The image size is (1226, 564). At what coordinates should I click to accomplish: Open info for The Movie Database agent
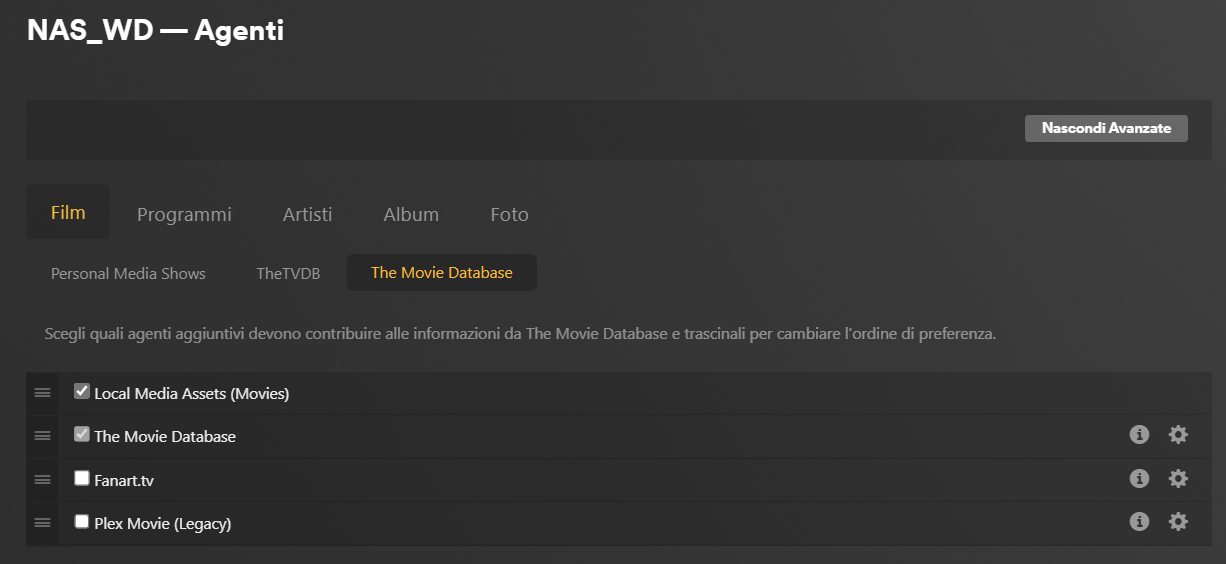(x=1139, y=435)
